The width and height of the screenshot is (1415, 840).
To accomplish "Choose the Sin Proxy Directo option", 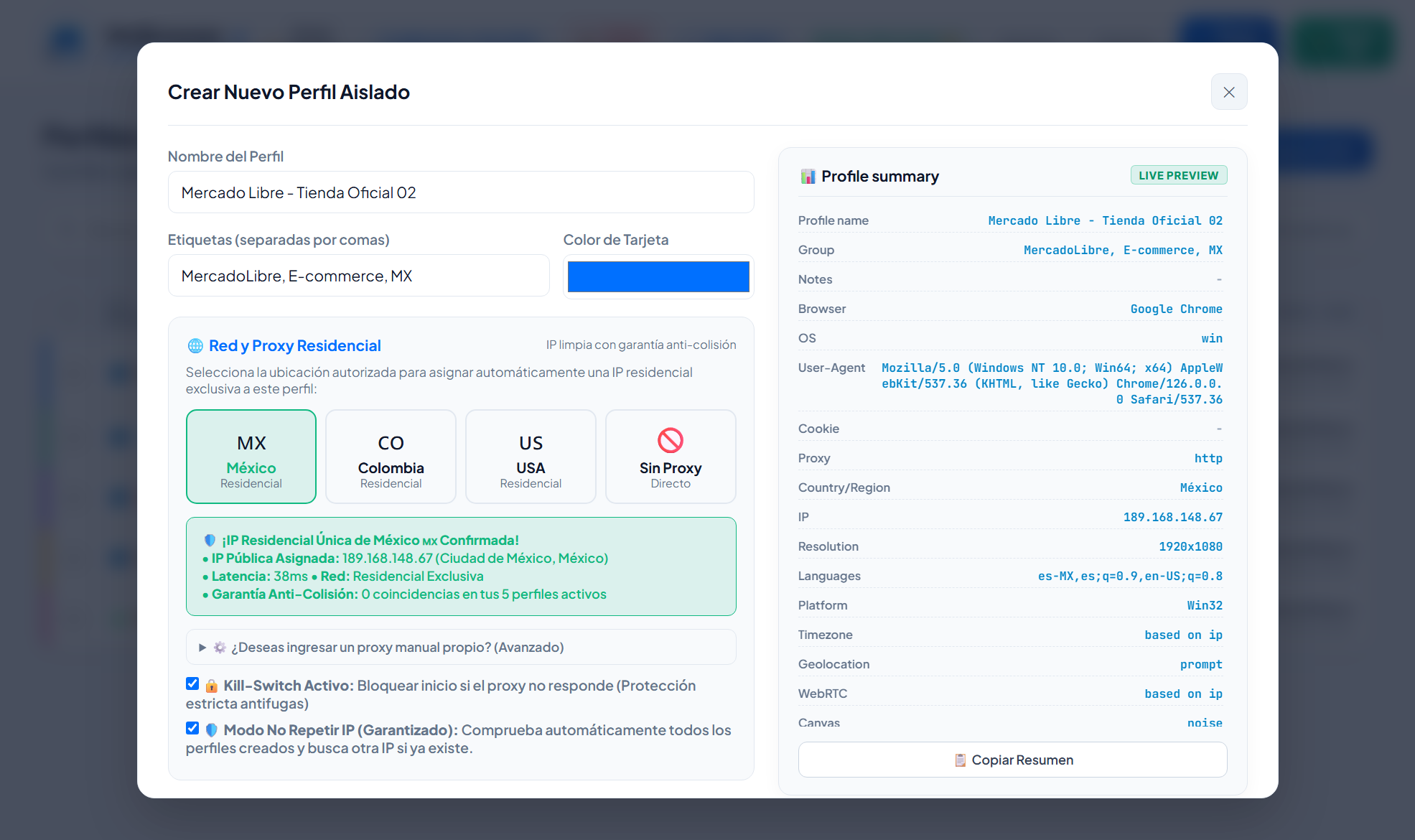I will pyautogui.click(x=671, y=457).
